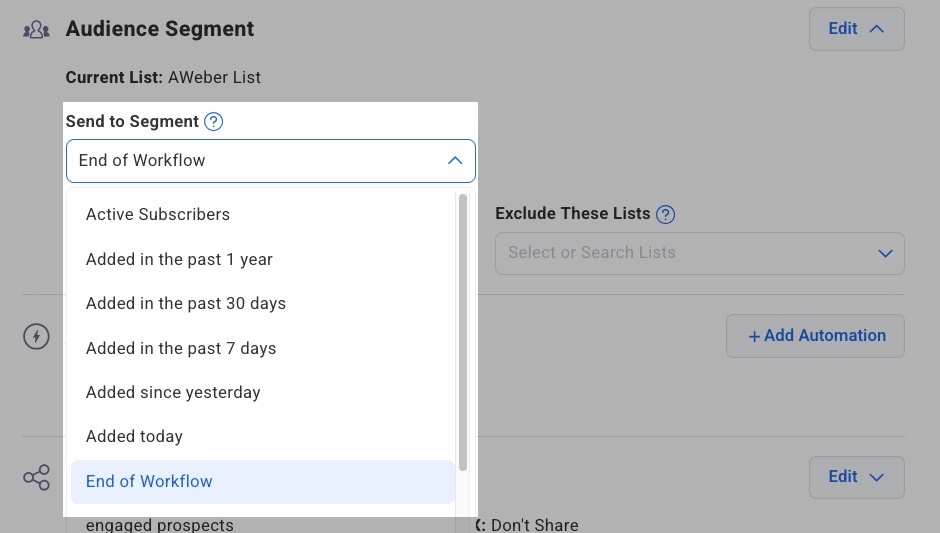
Task: Select Added in the past 7 days
Action: pos(181,348)
